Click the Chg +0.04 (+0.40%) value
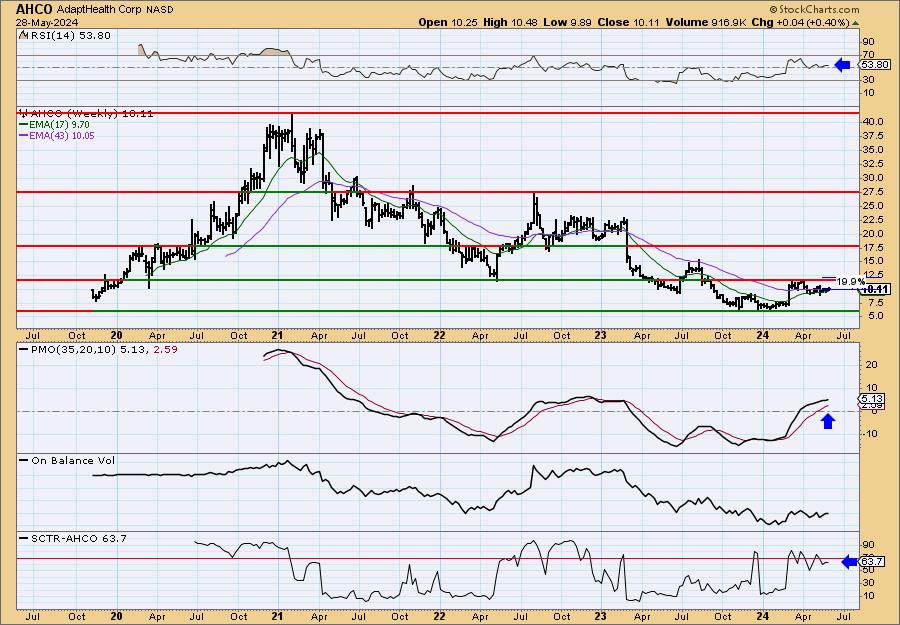 click(801, 22)
